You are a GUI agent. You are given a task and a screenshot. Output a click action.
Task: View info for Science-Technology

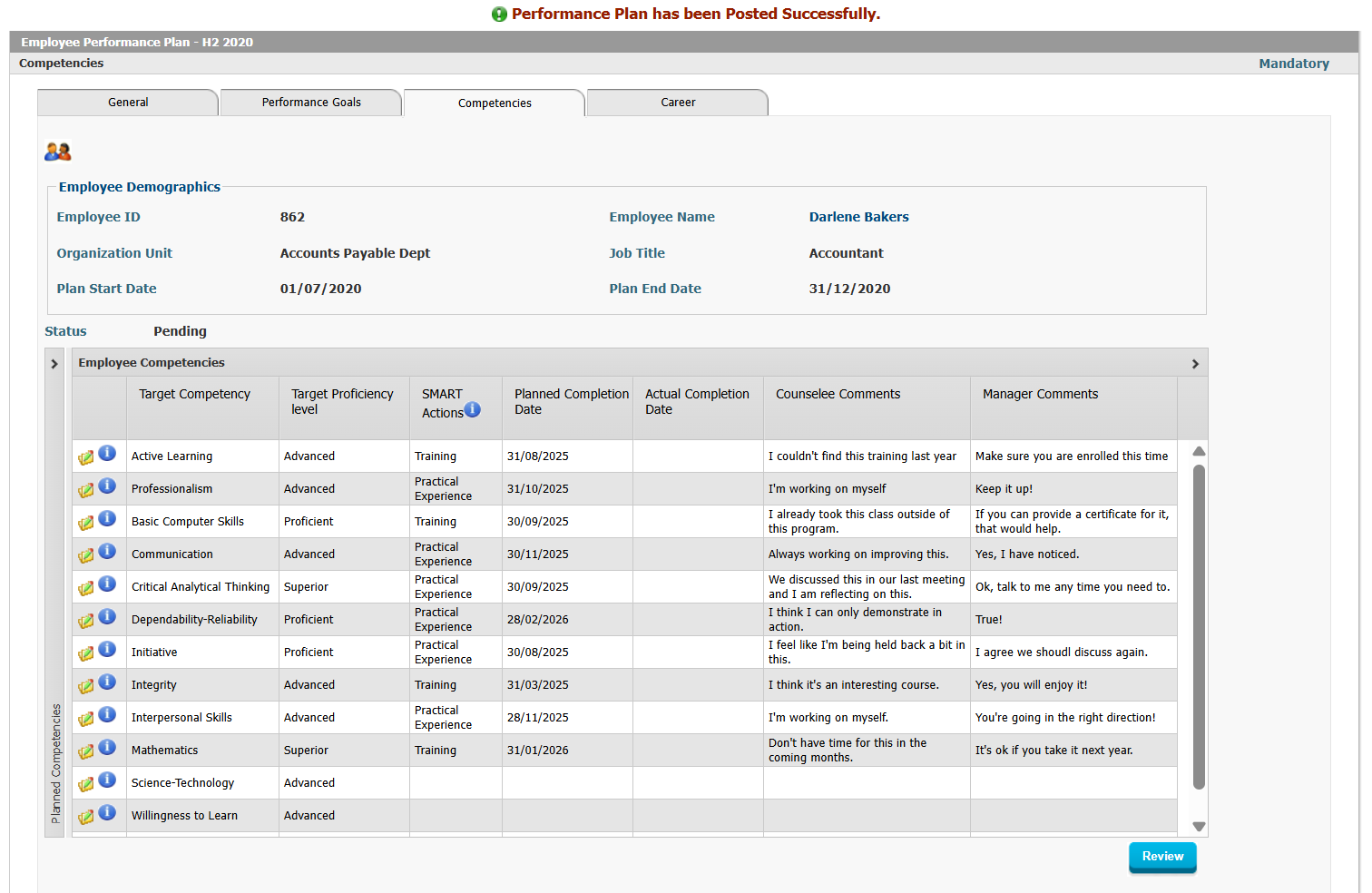(x=107, y=780)
